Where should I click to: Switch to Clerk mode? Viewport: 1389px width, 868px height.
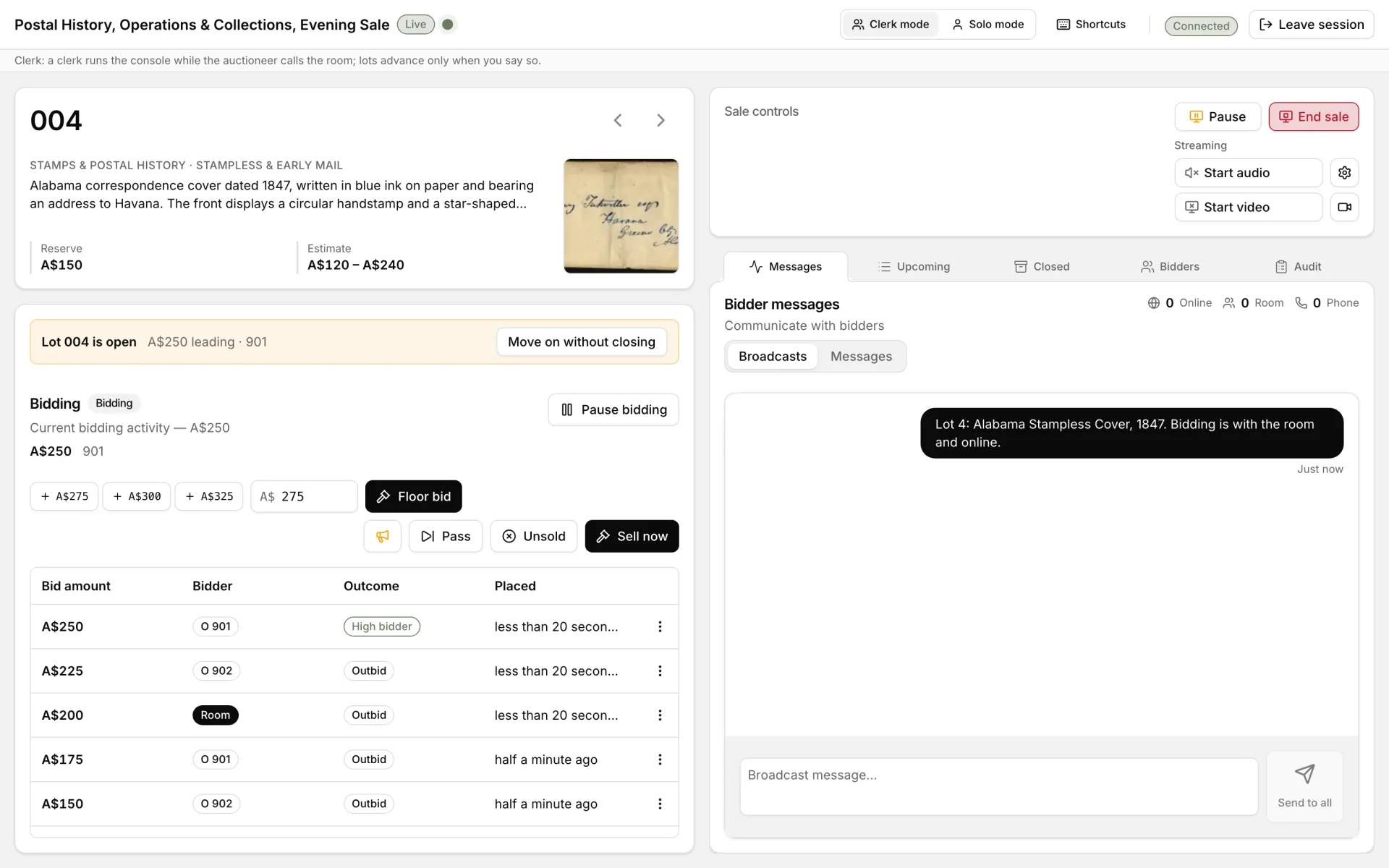coord(891,25)
